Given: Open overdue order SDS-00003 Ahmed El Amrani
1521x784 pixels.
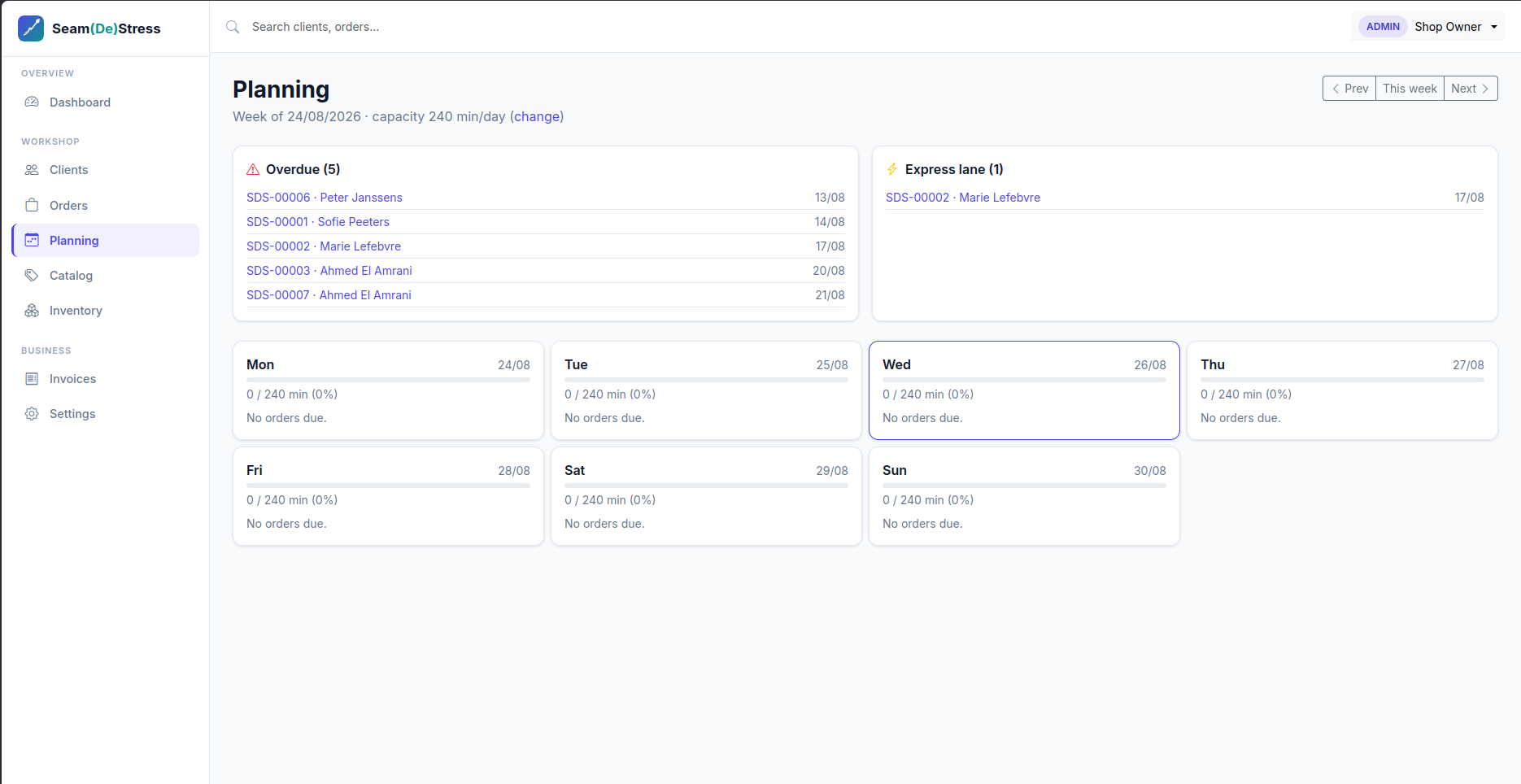Looking at the screenshot, I should pyautogui.click(x=329, y=271).
